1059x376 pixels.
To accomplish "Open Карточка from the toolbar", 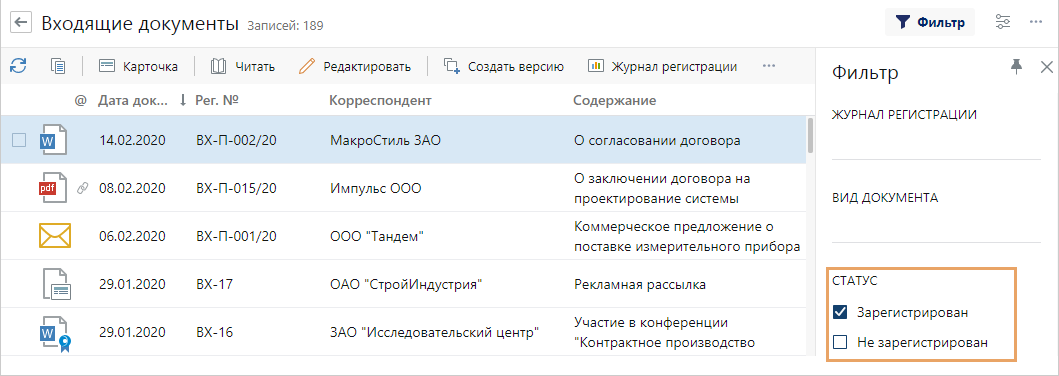I will (x=138, y=66).
